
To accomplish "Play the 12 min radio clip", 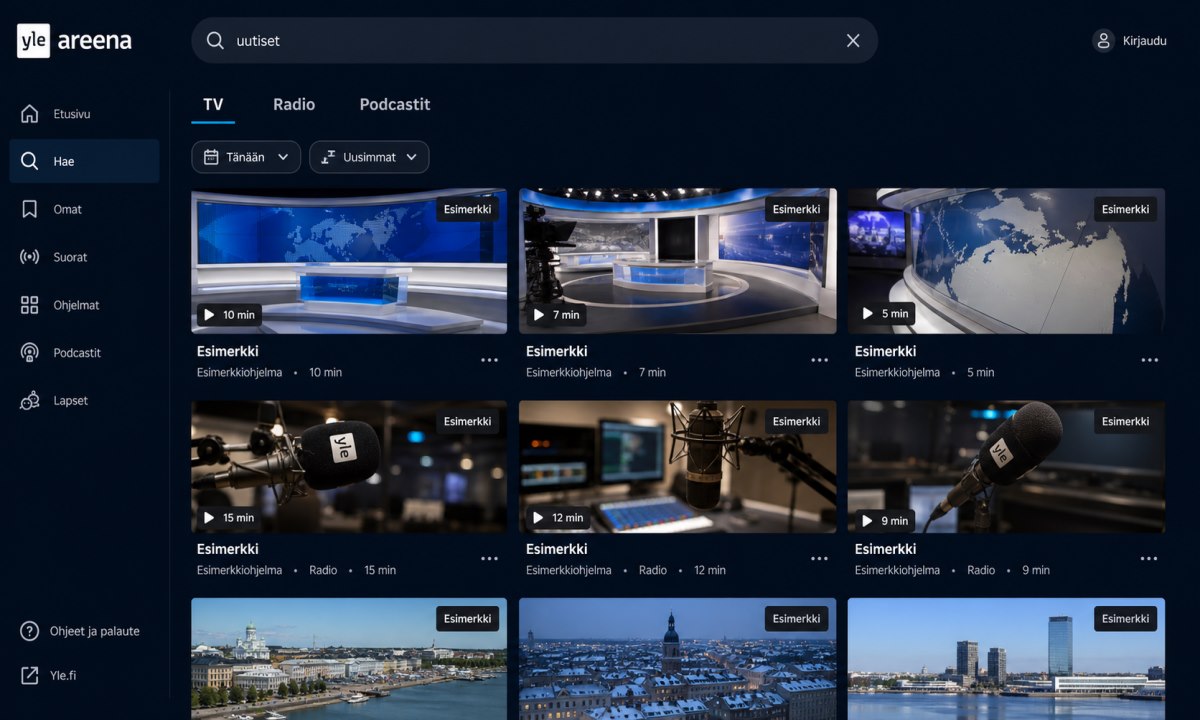I will (x=558, y=518).
